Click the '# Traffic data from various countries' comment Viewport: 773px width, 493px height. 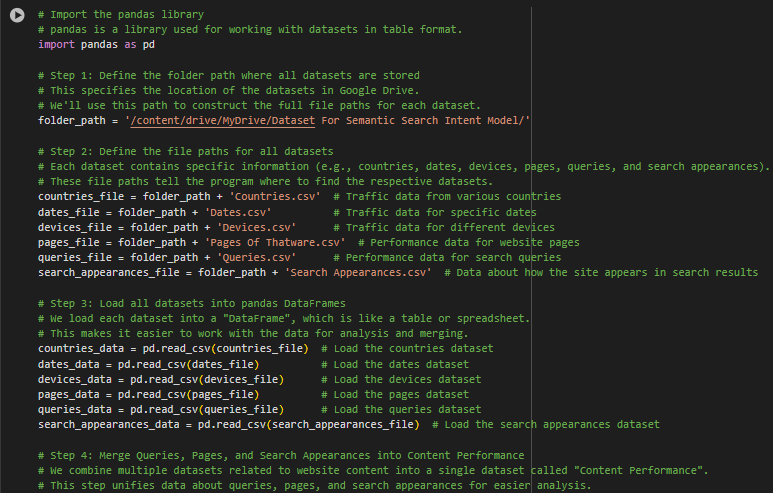[447, 196]
